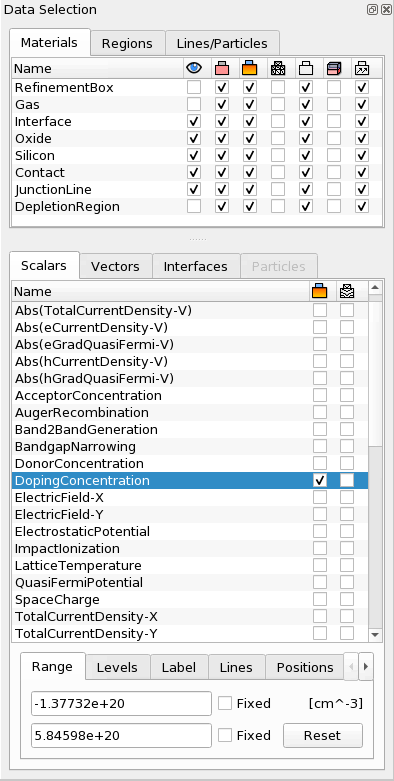Switch to the Lines/Particles tab
Viewport: 394px width, 781px height.
[222, 43]
